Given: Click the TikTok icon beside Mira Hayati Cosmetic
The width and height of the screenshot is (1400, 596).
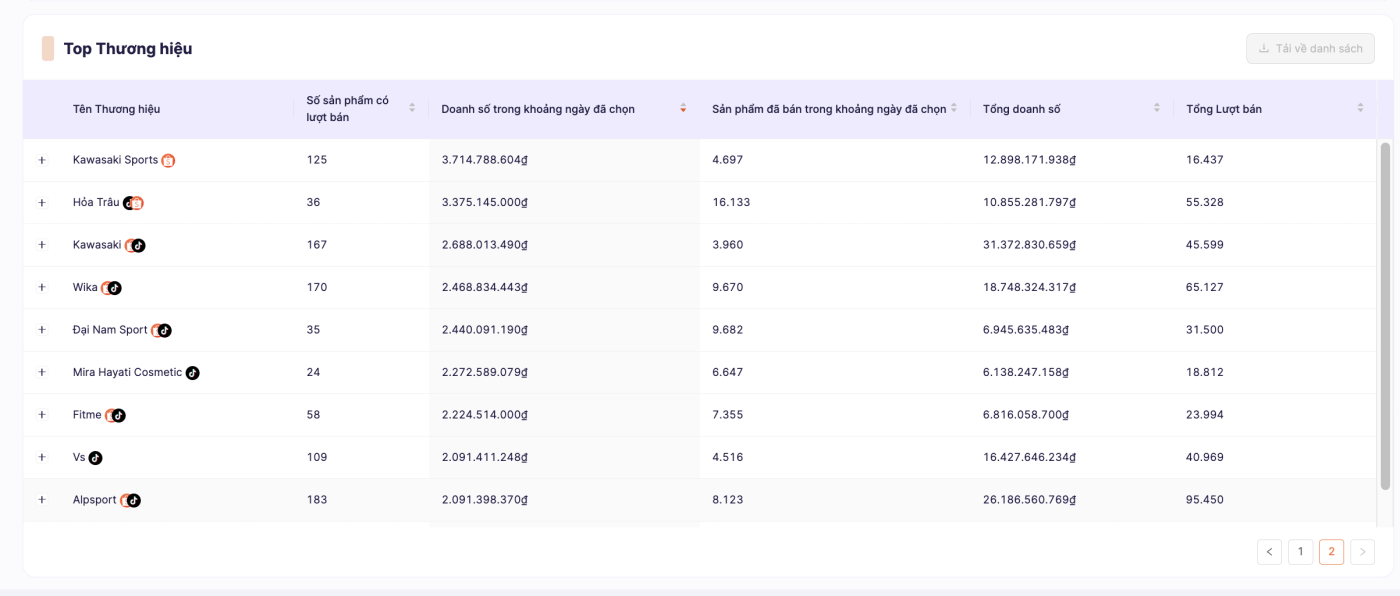Looking at the screenshot, I should point(193,373).
